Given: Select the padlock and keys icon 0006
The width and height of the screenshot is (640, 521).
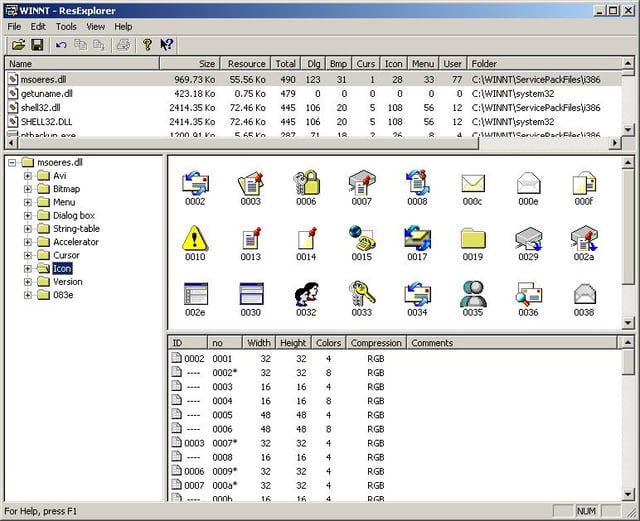Looking at the screenshot, I should click(x=306, y=188).
